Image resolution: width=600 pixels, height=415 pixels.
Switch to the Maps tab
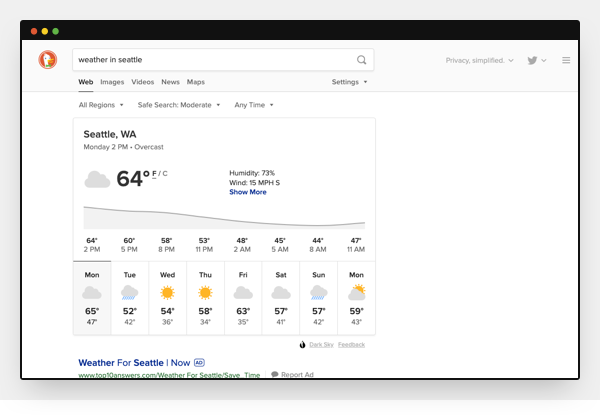tap(196, 82)
